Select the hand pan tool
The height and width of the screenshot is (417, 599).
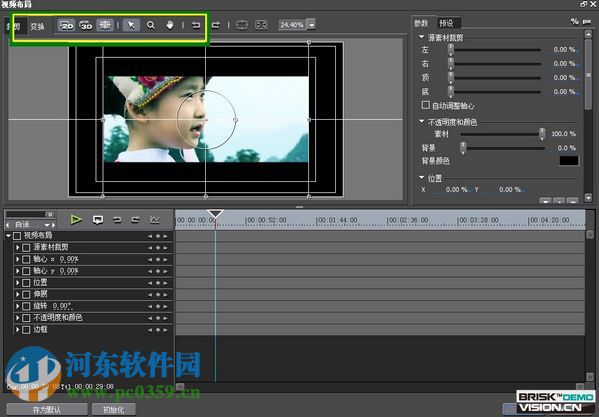tap(170, 25)
